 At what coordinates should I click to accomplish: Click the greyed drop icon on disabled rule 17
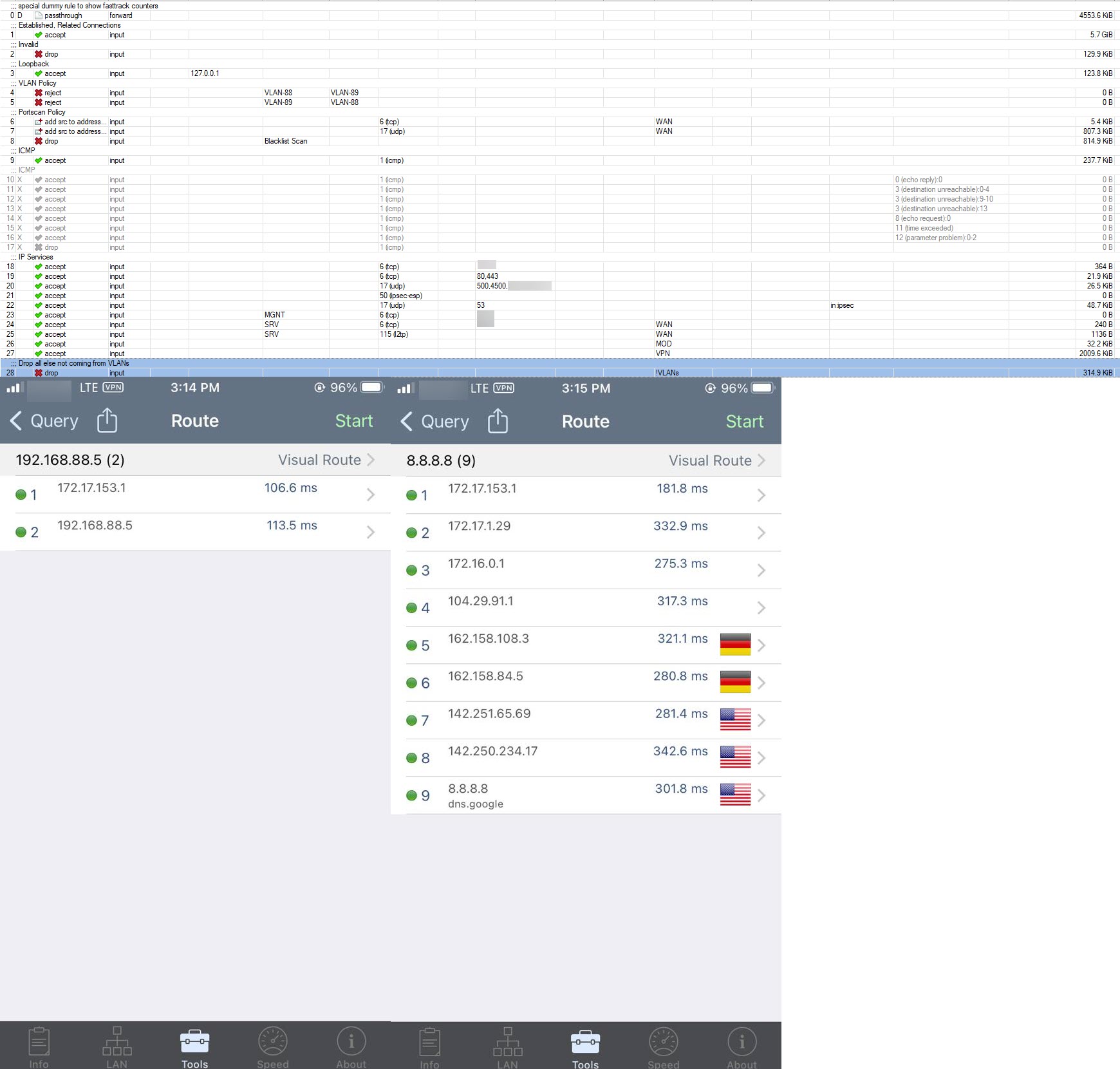(x=39, y=247)
